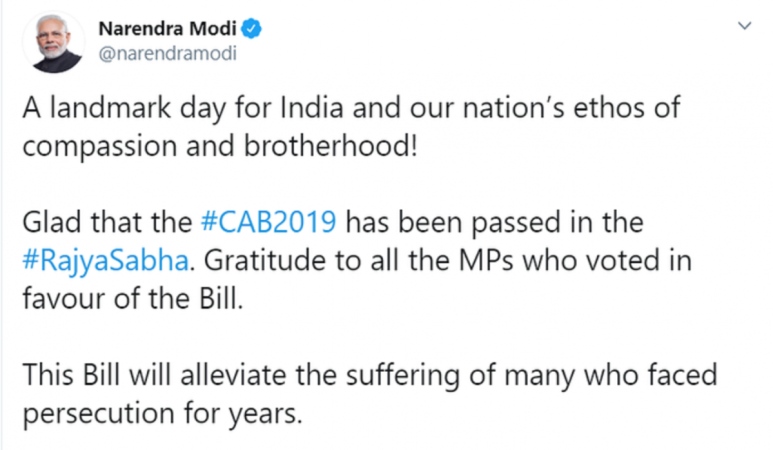Click 'has been passed in the' text
This screenshot has height=450, width=773.
[x=494, y=223]
